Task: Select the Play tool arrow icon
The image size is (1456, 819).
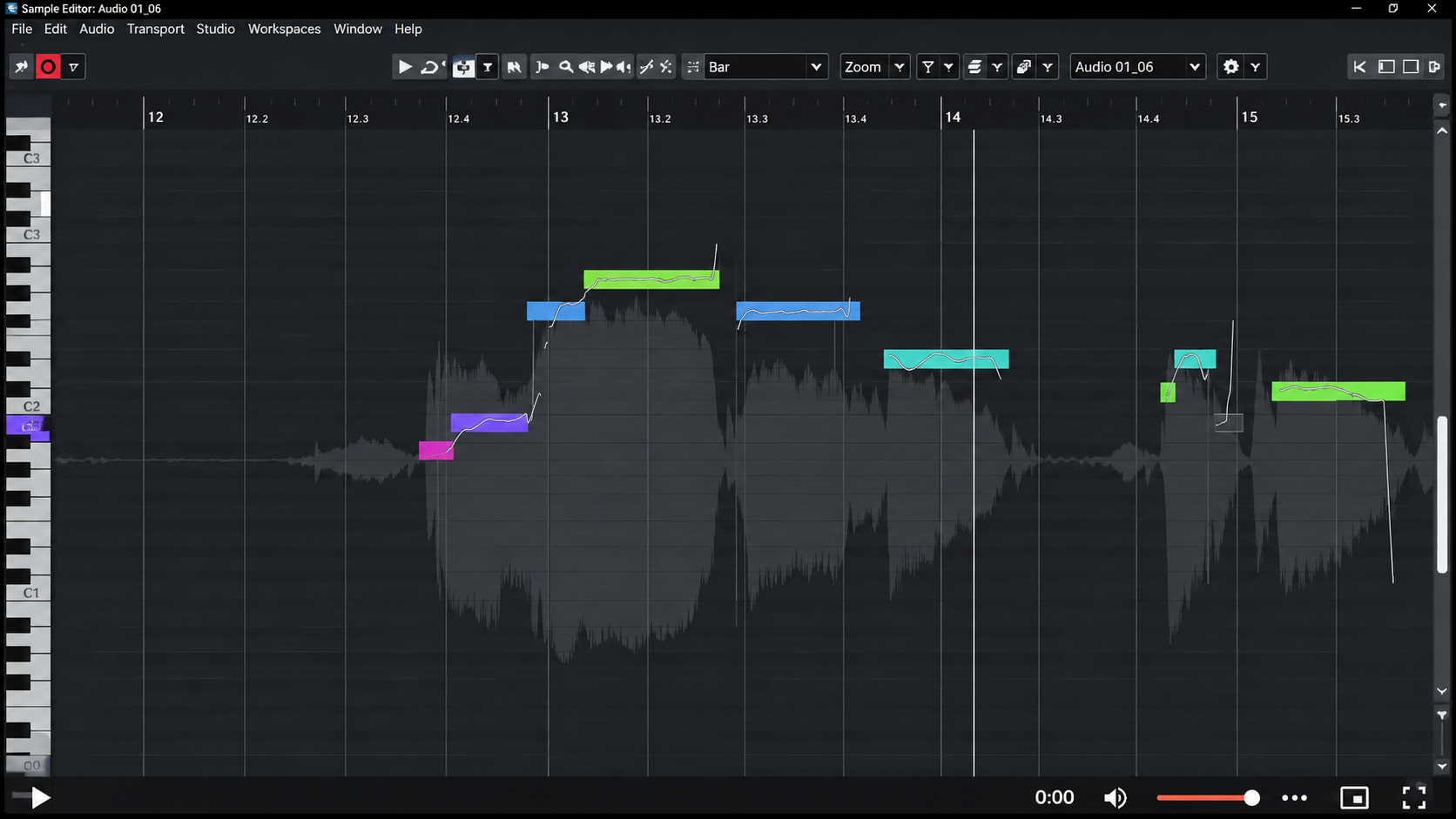Action: tap(606, 67)
